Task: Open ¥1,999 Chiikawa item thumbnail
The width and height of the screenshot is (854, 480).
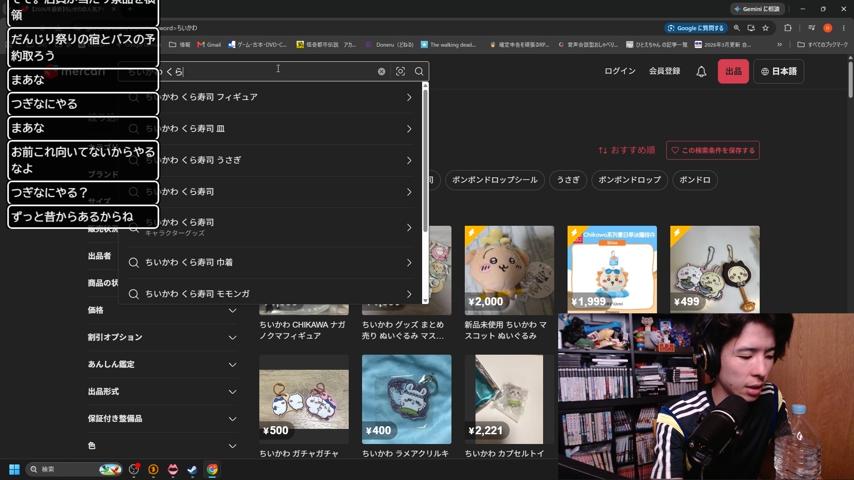Action: (x=612, y=270)
